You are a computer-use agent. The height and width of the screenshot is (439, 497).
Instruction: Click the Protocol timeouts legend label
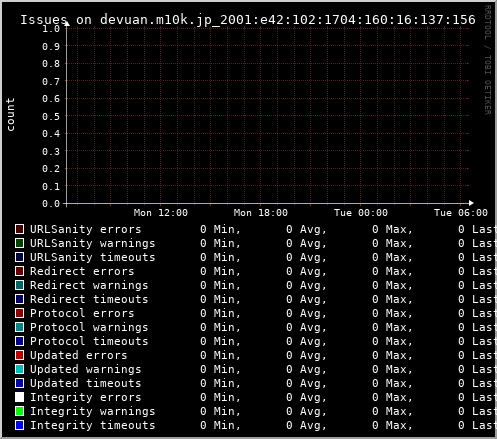coord(89,341)
